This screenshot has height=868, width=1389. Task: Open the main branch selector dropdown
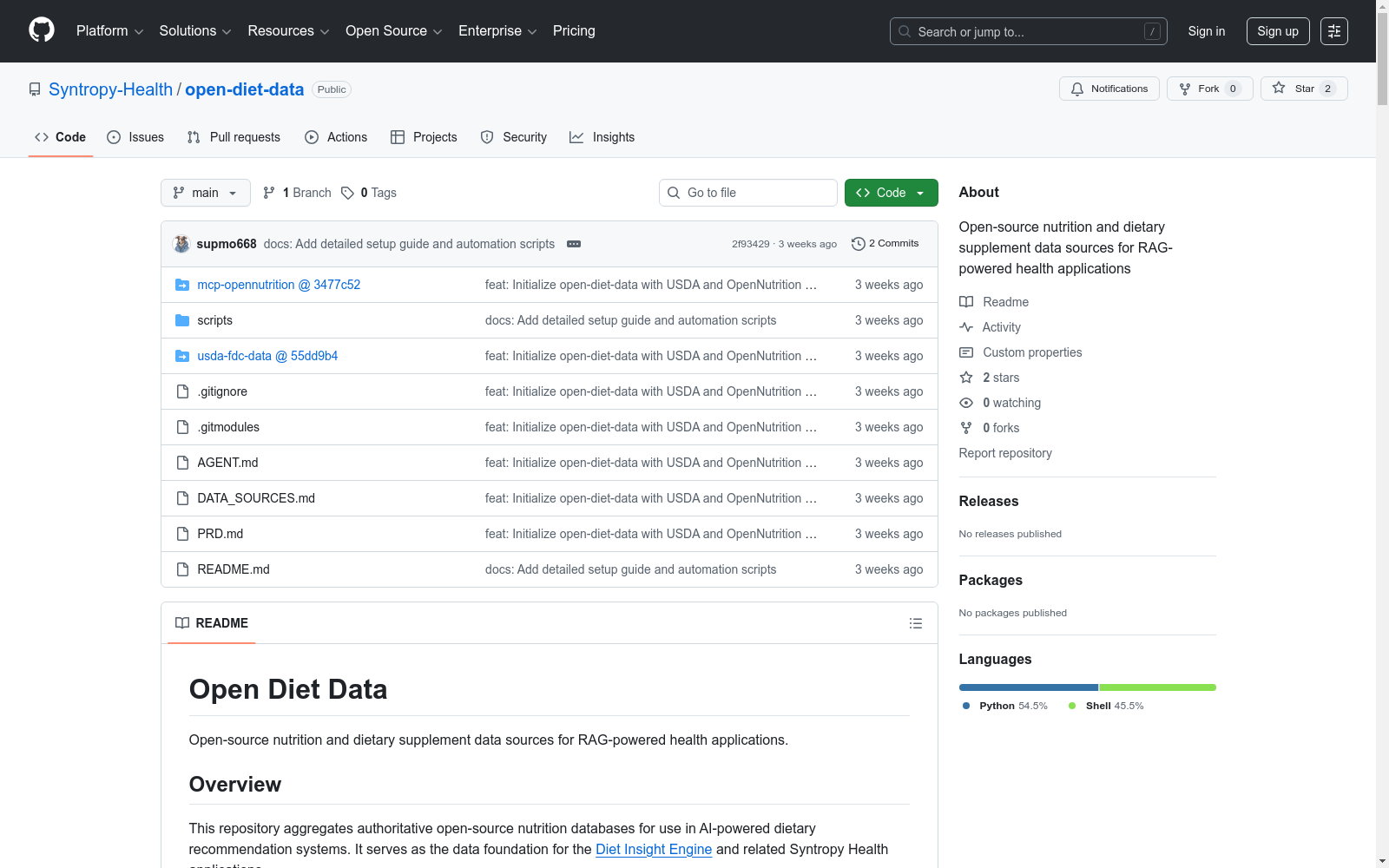(x=206, y=193)
